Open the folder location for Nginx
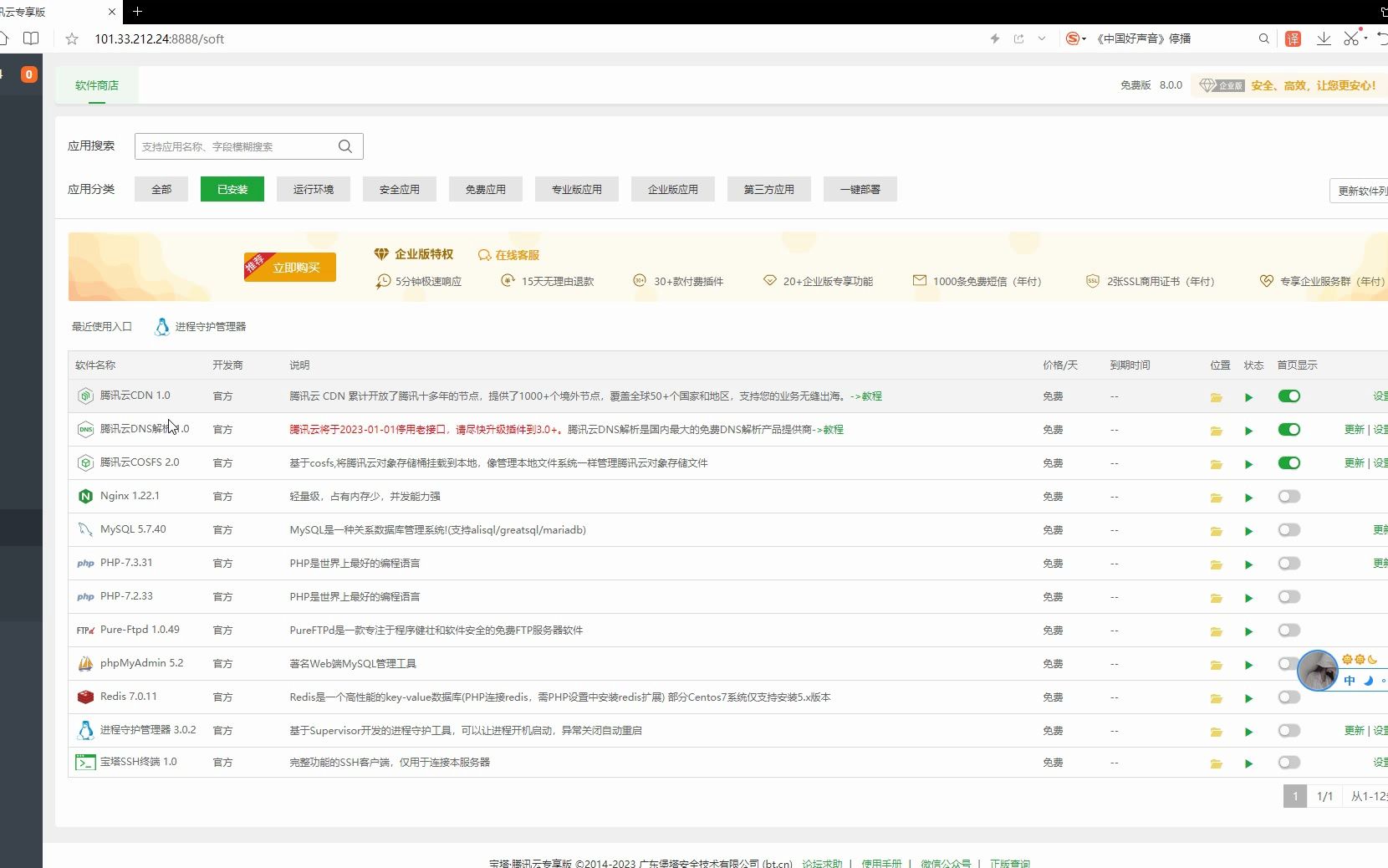1388x868 pixels. coord(1217,497)
